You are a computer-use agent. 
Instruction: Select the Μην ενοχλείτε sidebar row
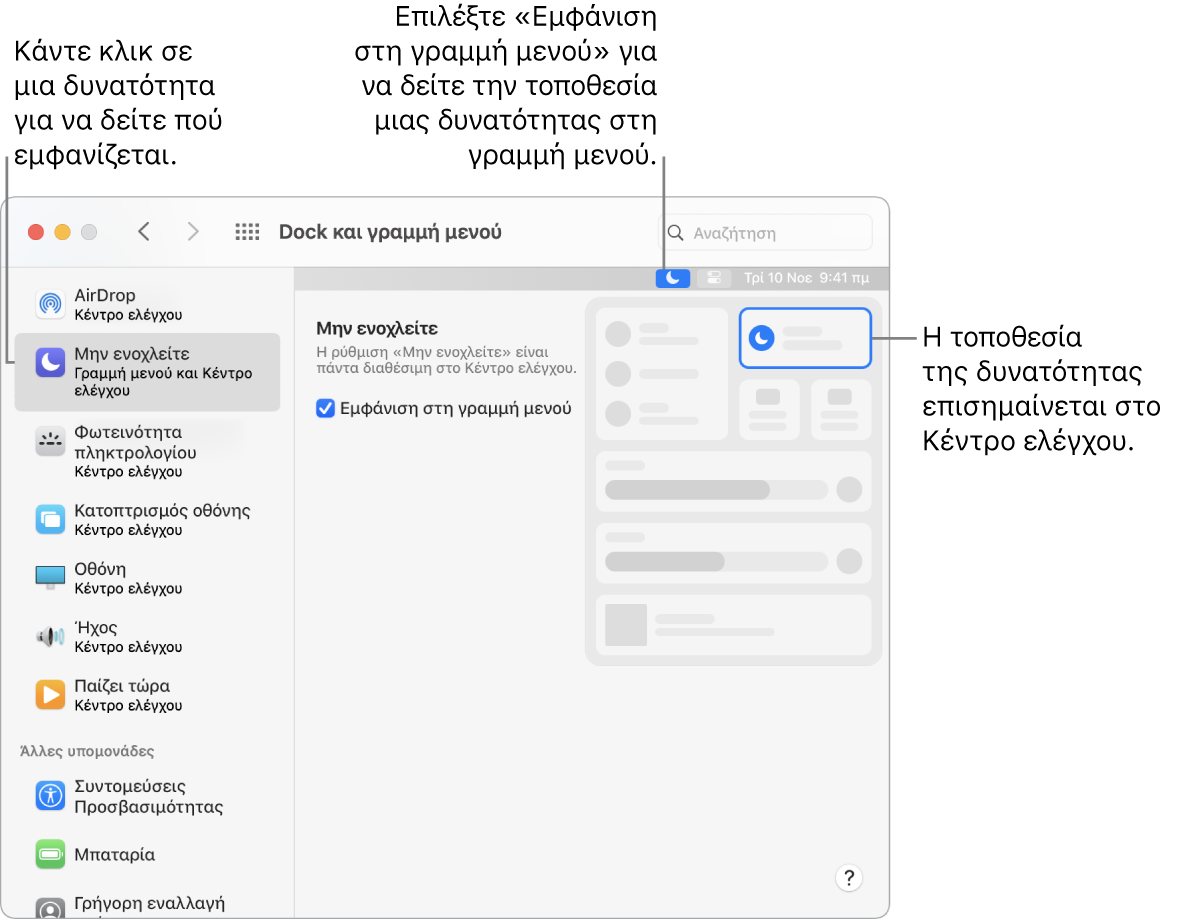click(x=147, y=372)
